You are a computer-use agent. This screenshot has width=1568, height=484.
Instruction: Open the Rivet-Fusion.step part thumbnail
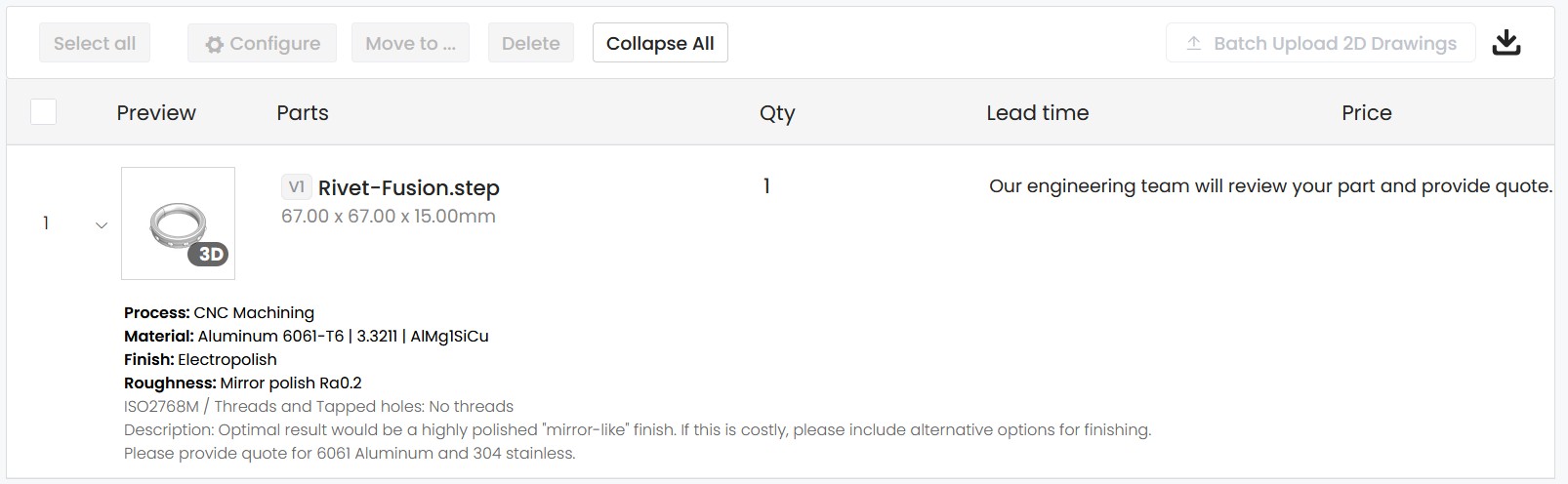point(177,222)
